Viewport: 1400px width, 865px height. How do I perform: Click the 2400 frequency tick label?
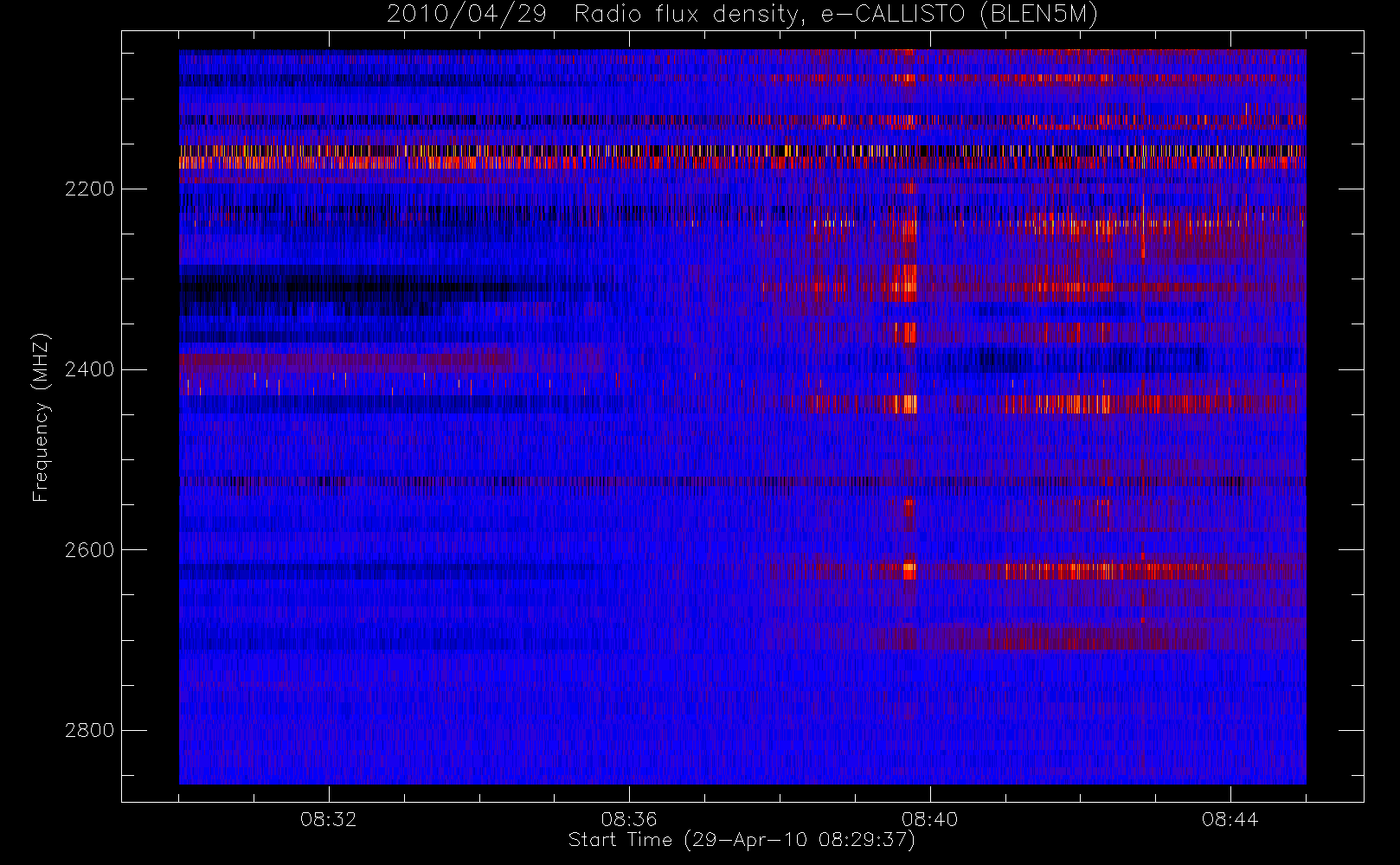89,369
